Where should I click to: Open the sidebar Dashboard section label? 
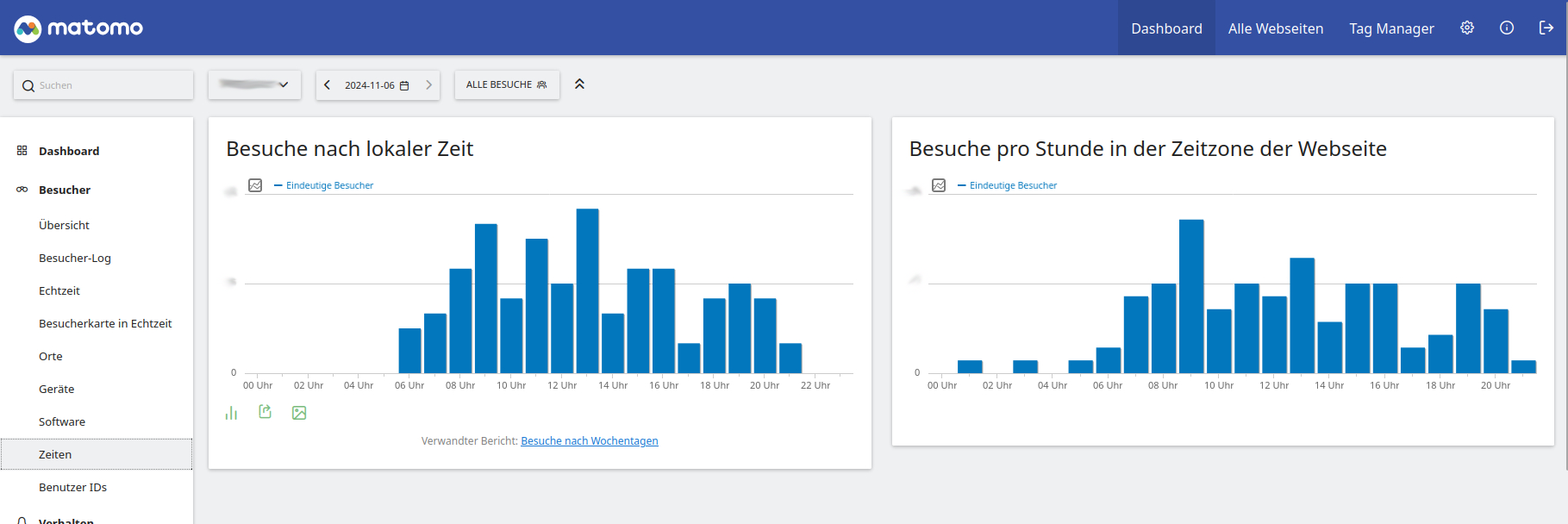point(69,151)
